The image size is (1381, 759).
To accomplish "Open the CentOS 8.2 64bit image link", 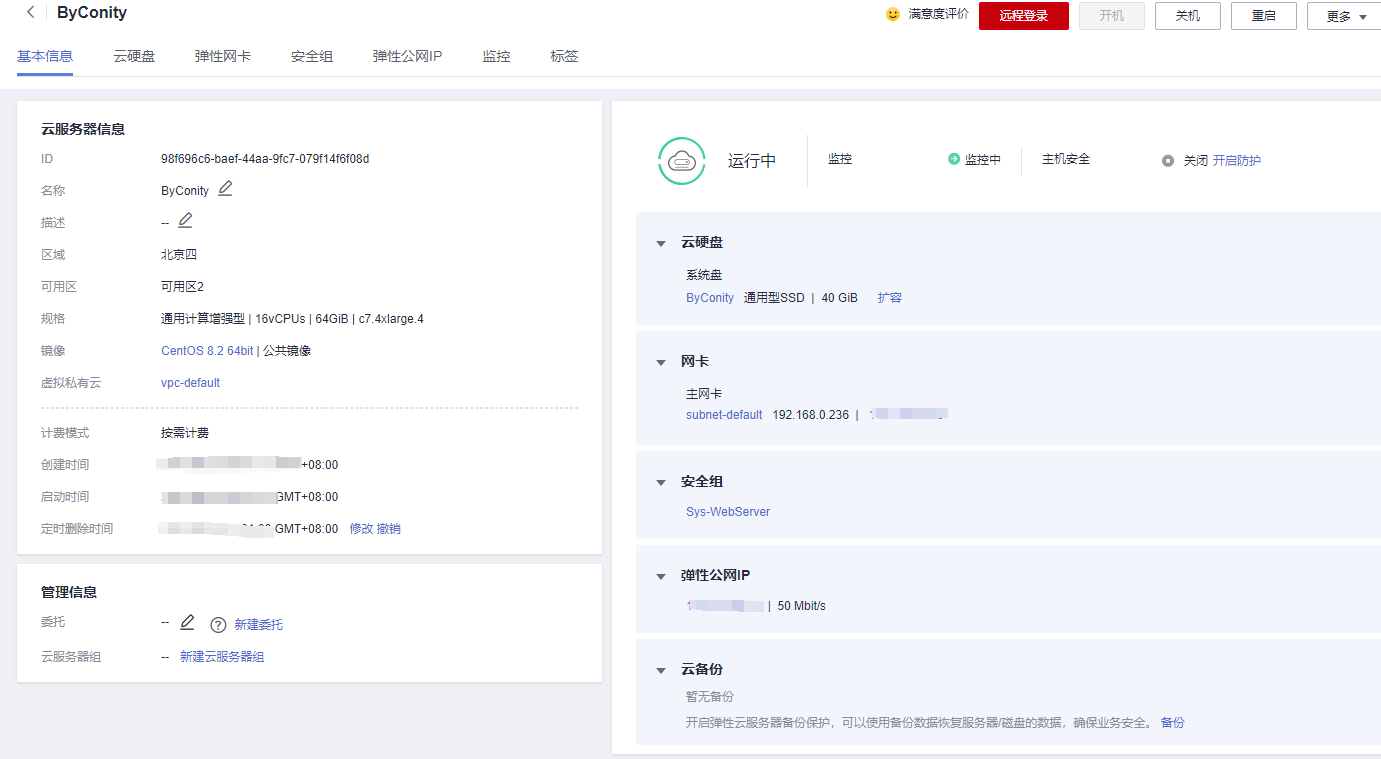I will coord(207,350).
